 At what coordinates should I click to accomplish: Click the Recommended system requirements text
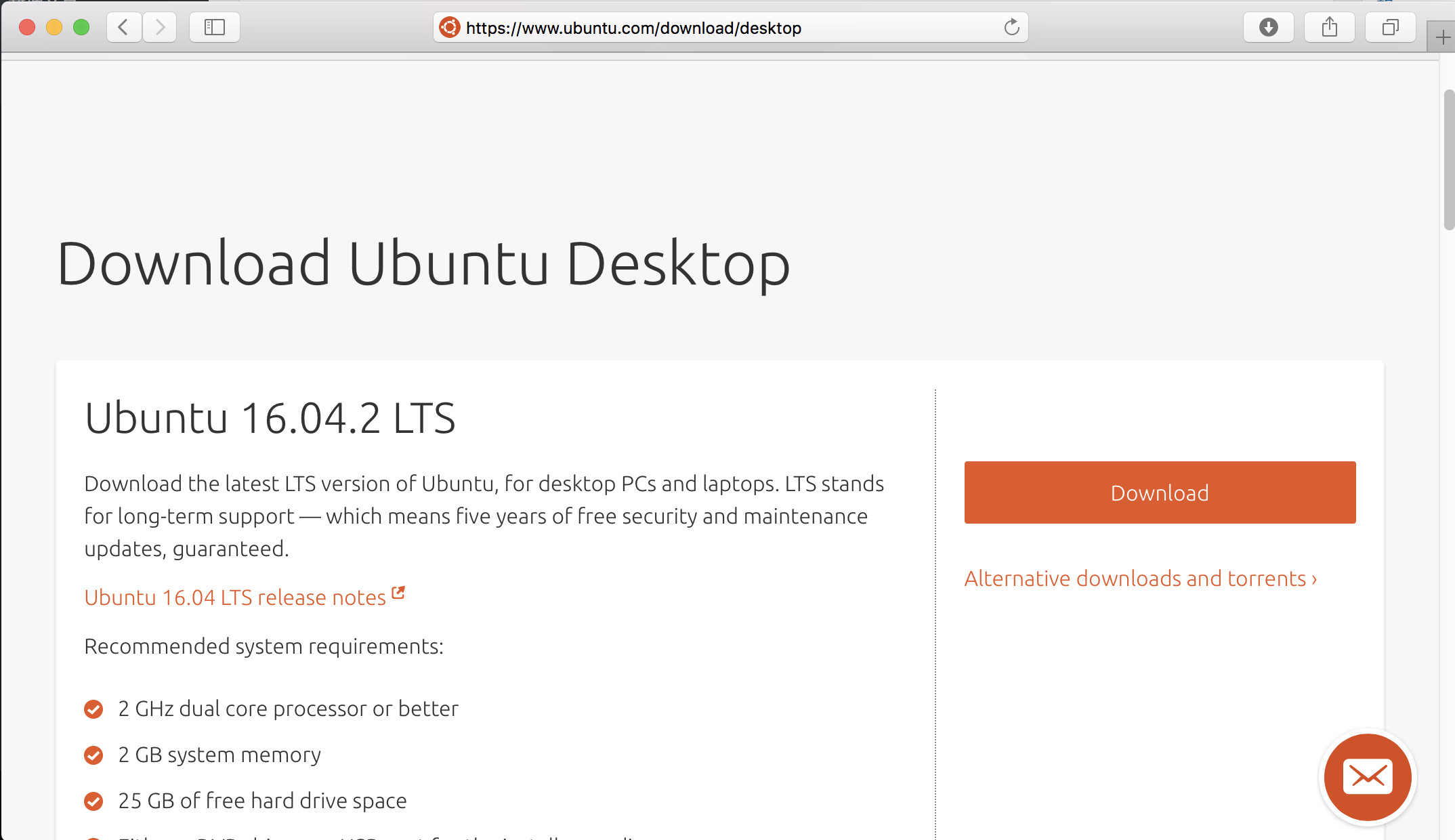(264, 646)
